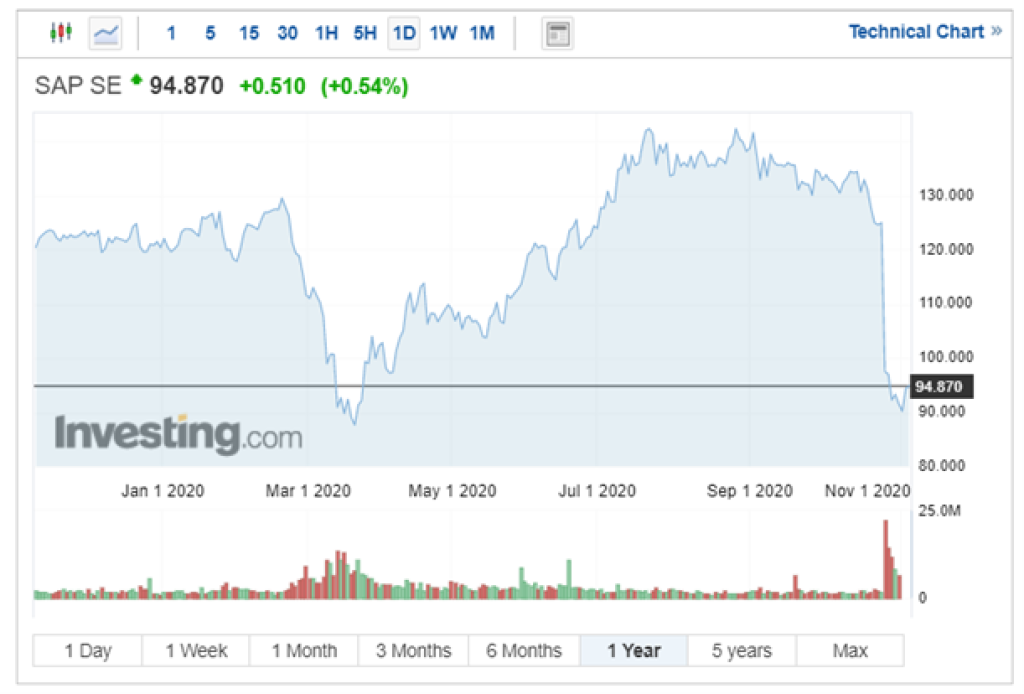The height and width of the screenshot is (694, 1024).
Task: Click the Mar 1 2020 date label
Action: 308,490
